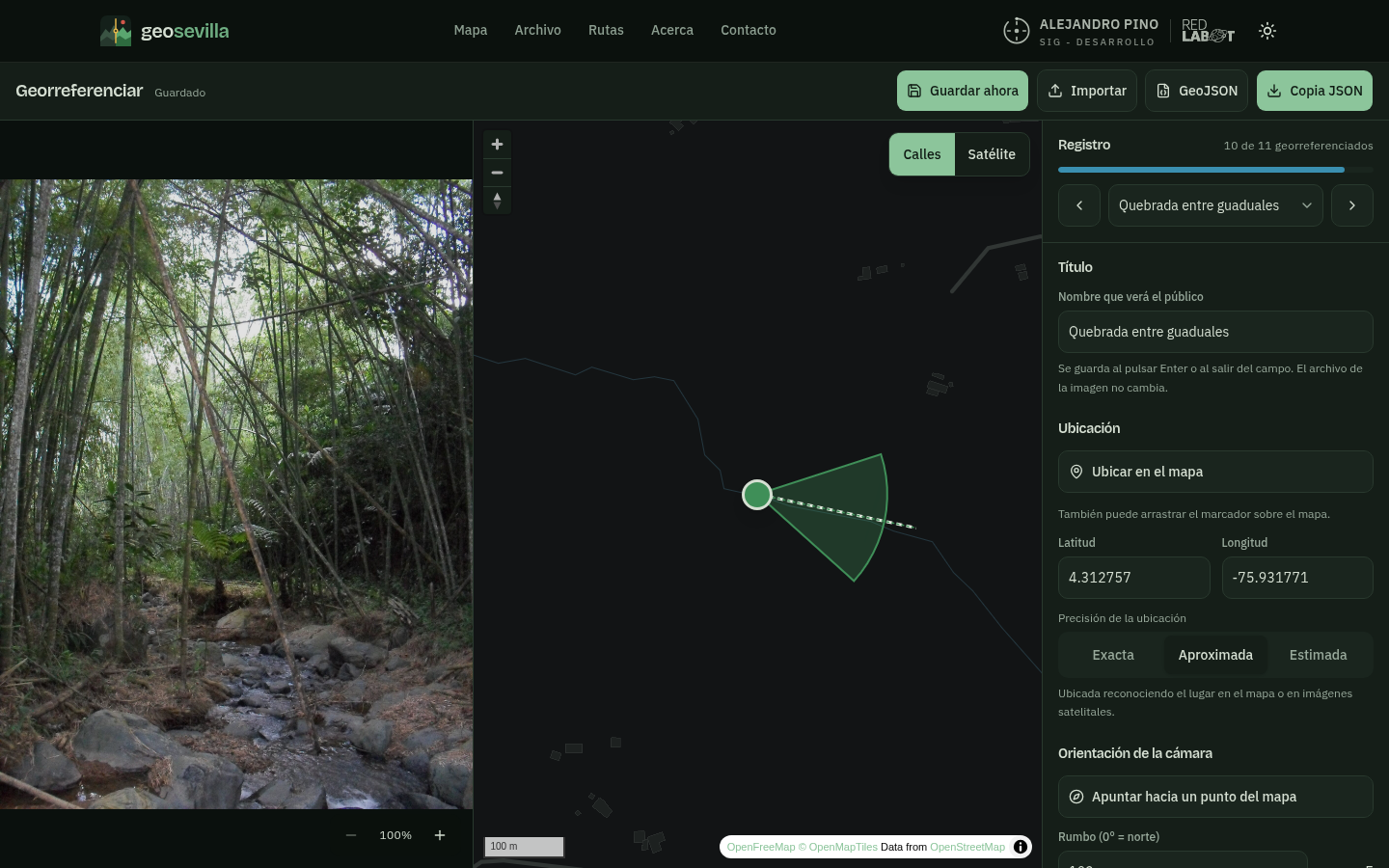This screenshot has height=868, width=1389.
Task: Reset map bearing with compass icon
Action: [497, 201]
